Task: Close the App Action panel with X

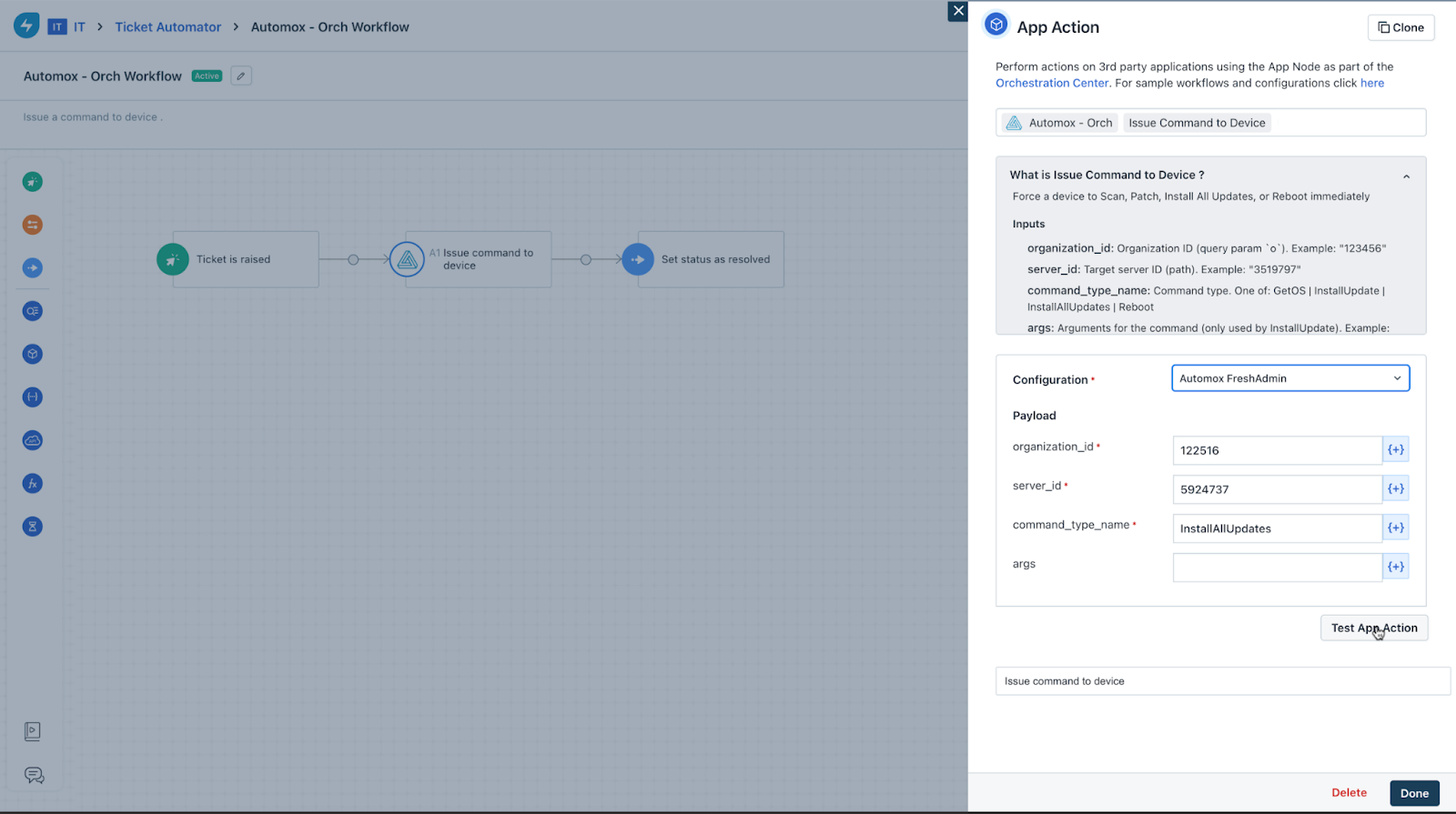Action: pyautogui.click(x=957, y=11)
